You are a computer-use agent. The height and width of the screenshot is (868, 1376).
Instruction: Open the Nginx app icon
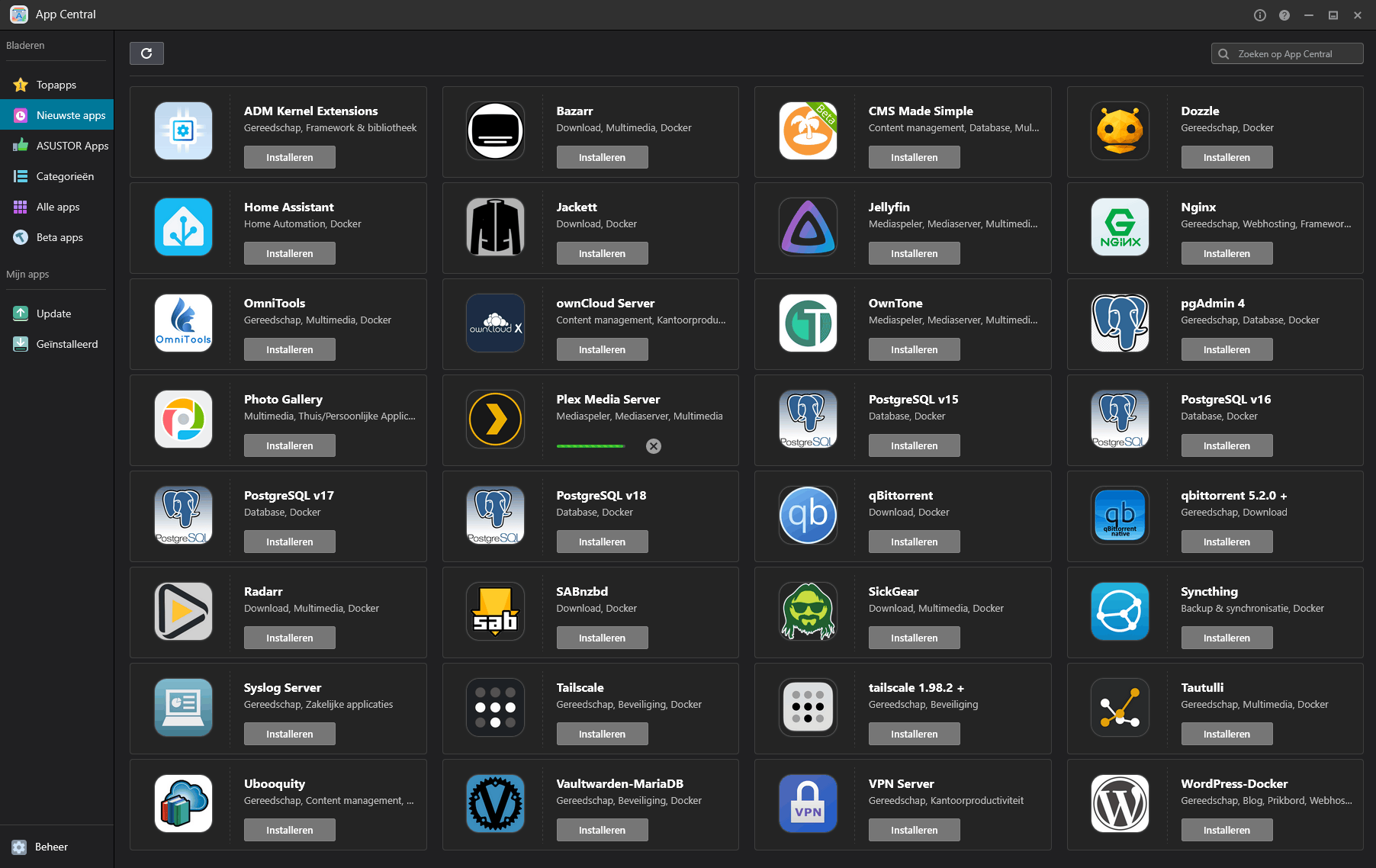[1120, 227]
